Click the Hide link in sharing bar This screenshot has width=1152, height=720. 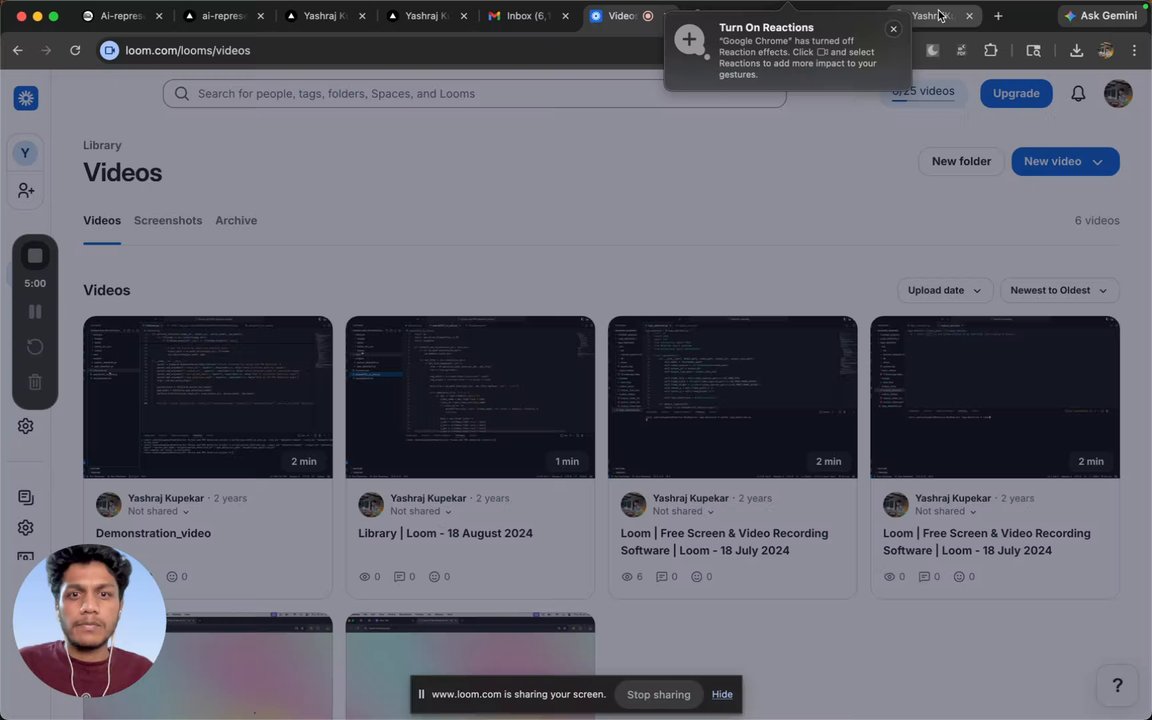coord(721,694)
